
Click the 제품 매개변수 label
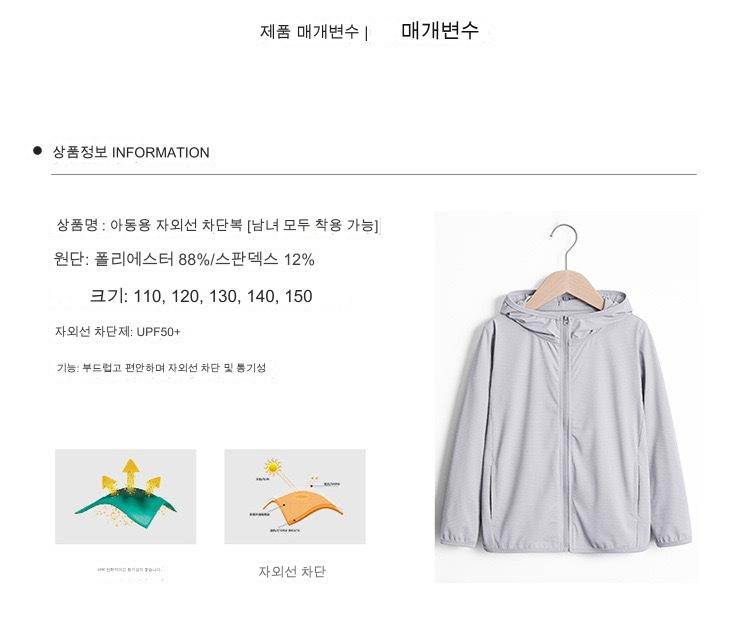(309, 32)
